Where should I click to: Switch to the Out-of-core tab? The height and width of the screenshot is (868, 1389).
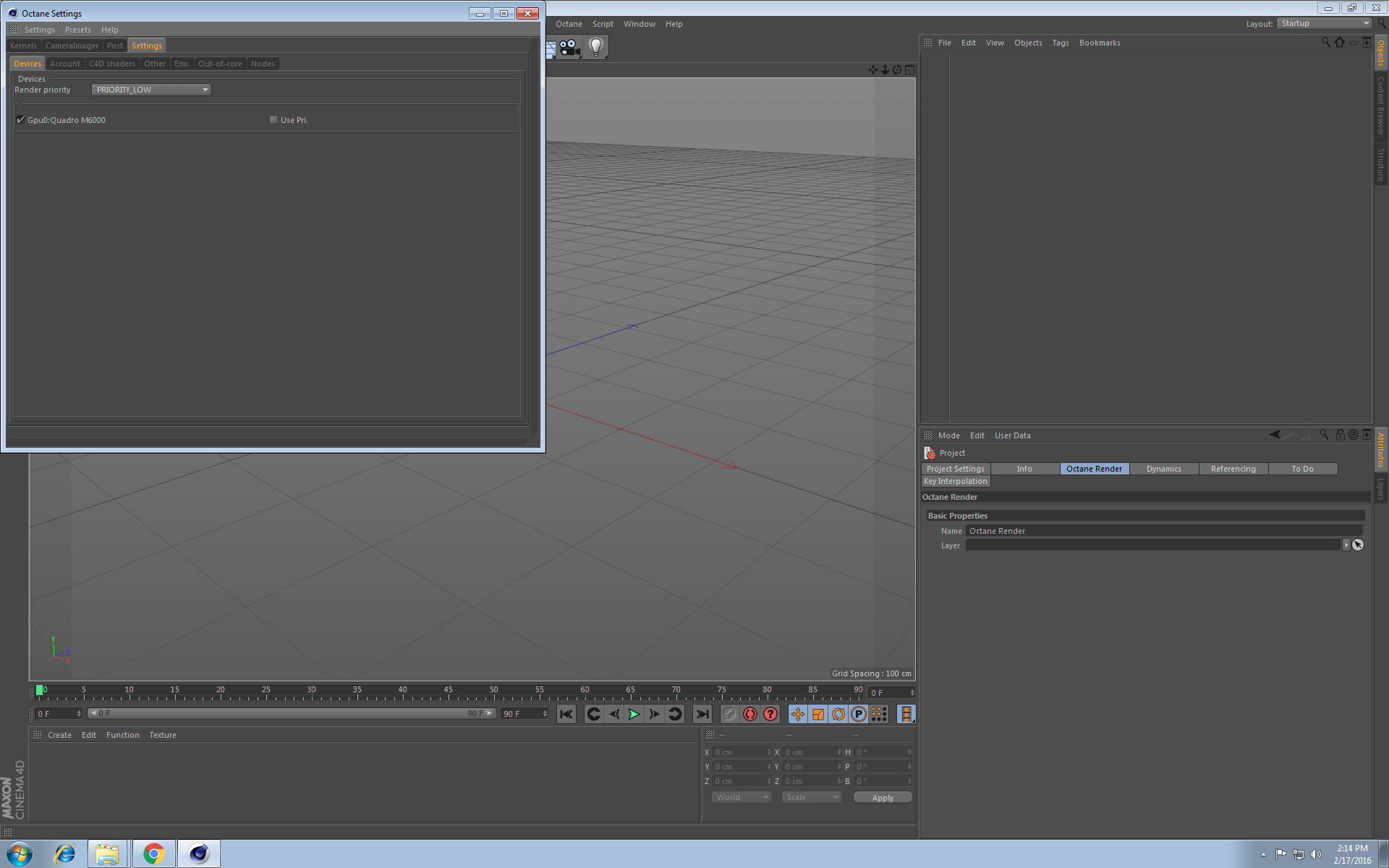220,64
